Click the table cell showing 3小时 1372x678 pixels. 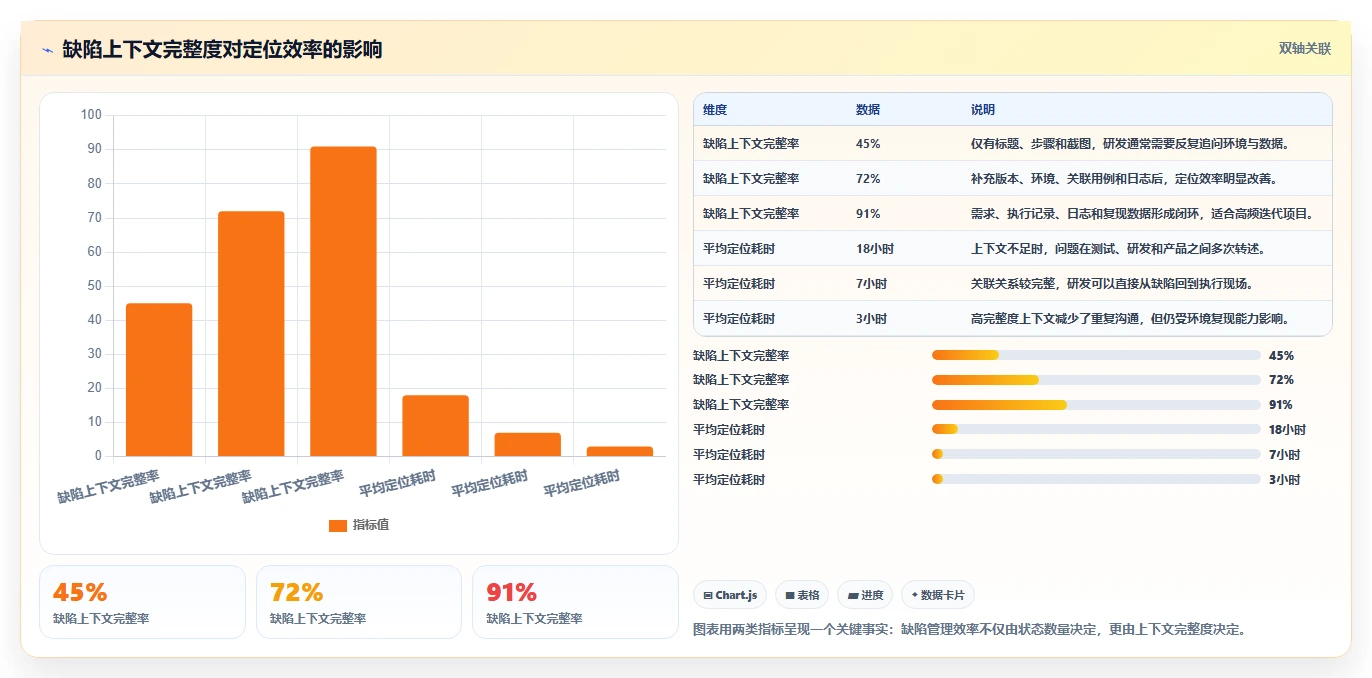point(871,319)
